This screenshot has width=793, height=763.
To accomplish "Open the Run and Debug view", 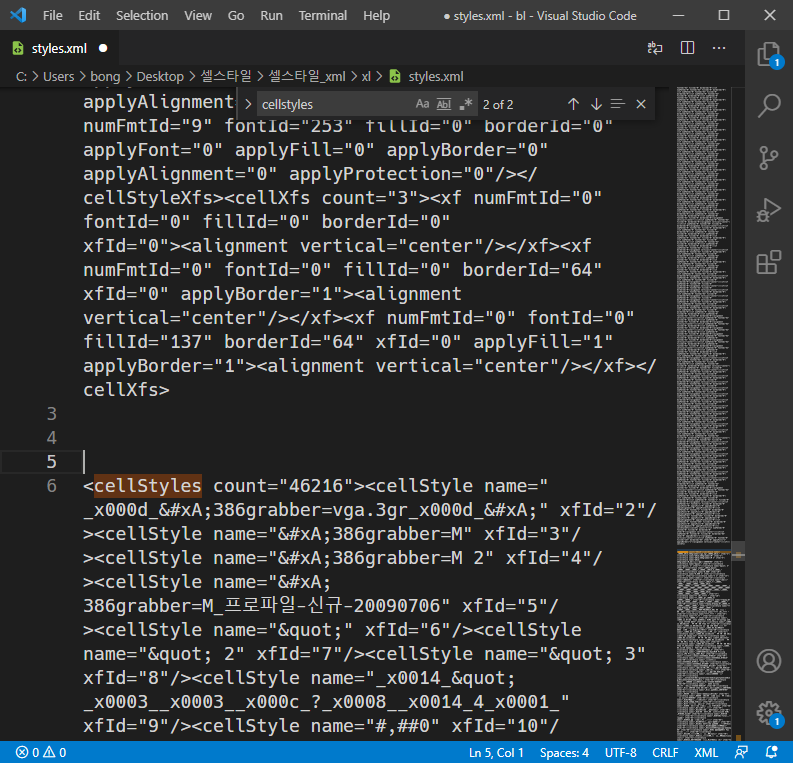I will coord(769,210).
